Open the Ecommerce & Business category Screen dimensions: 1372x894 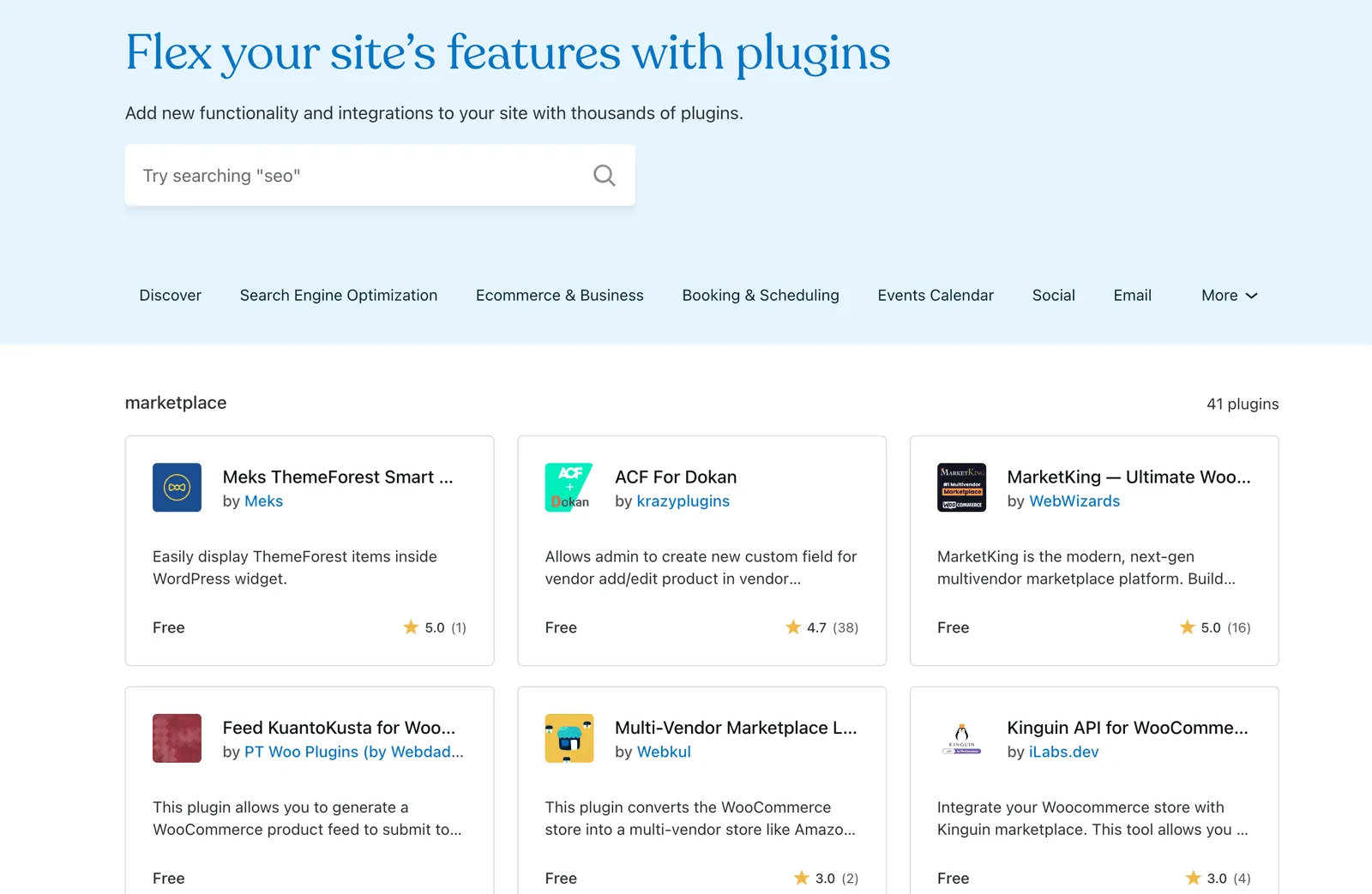[x=560, y=296]
